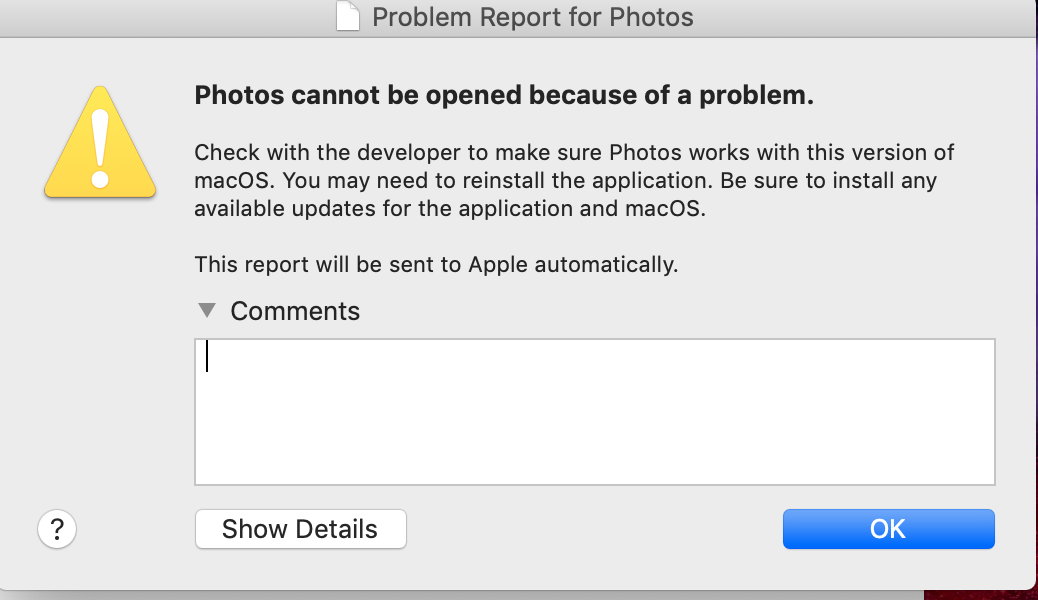Focus the Comments text box

click(594, 411)
